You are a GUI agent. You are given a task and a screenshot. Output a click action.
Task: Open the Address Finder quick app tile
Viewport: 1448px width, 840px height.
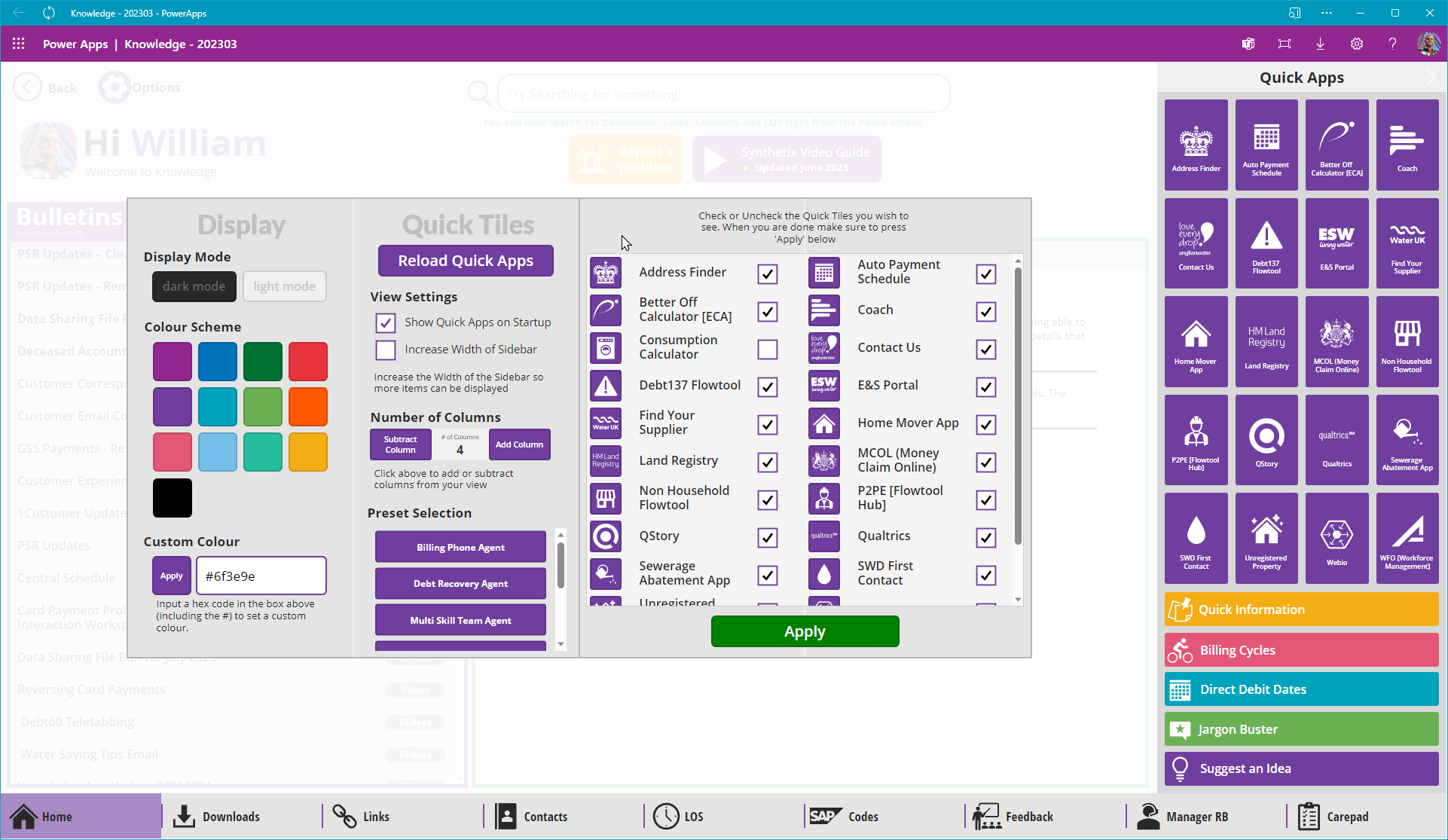pyautogui.click(x=1196, y=145)
